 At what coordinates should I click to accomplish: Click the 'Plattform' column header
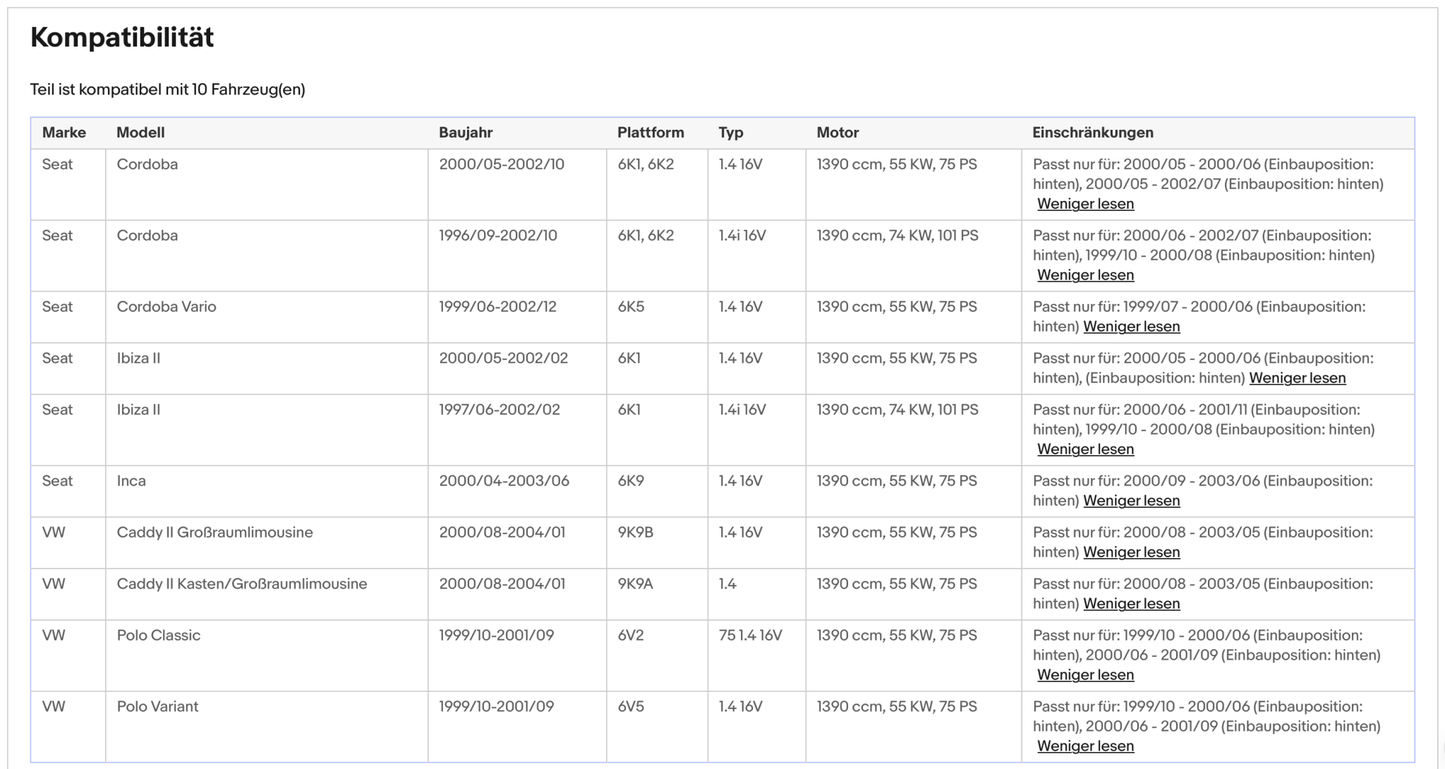pos(651,133)
